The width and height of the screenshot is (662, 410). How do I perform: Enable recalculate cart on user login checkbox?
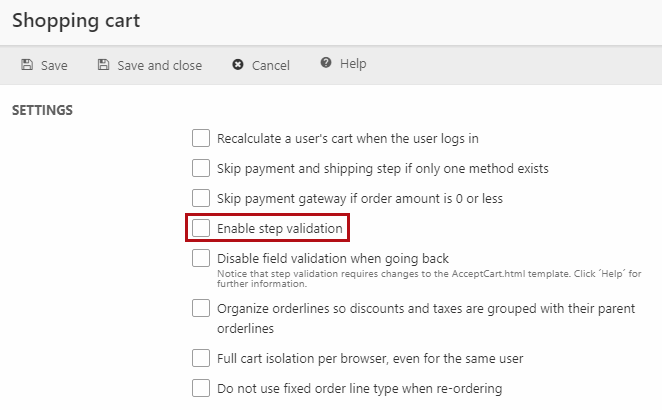(x=201, y=138)
